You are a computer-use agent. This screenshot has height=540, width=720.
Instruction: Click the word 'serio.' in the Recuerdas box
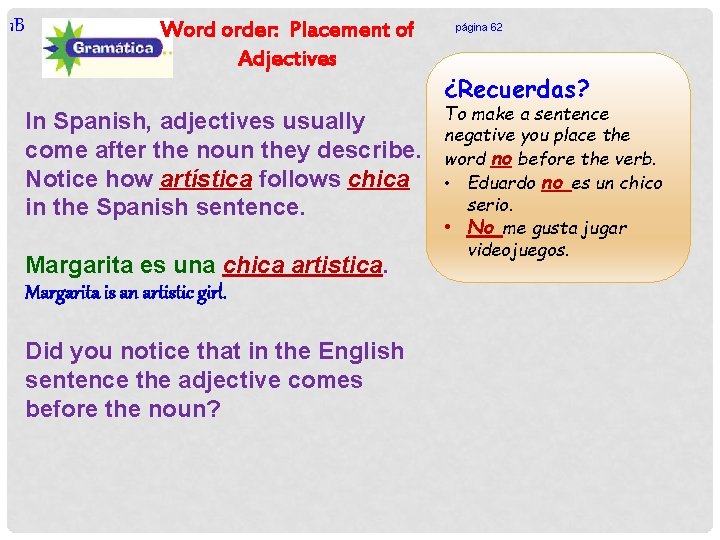490,205
